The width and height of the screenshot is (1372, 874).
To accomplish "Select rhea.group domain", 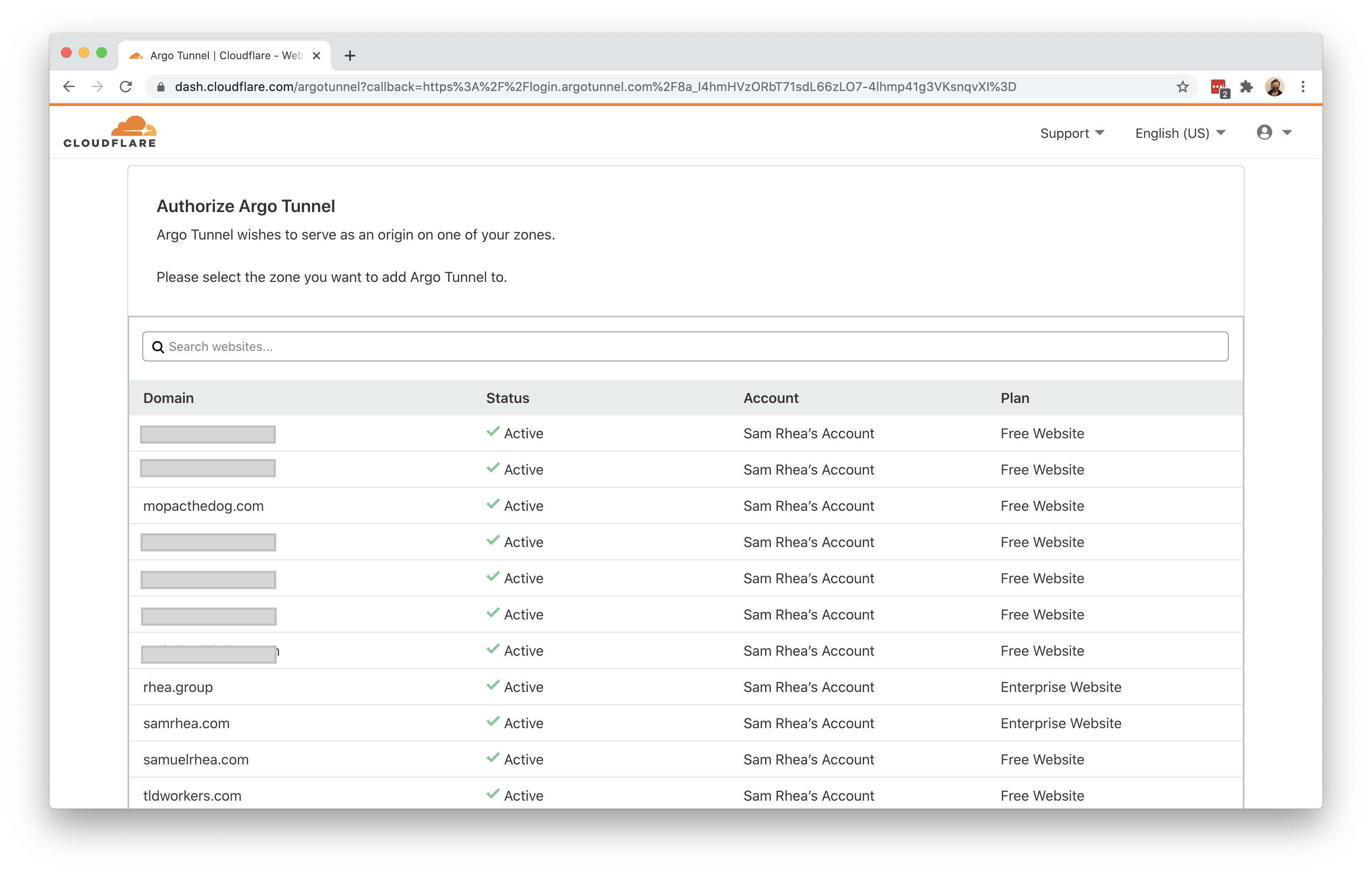I will point(178,687).
